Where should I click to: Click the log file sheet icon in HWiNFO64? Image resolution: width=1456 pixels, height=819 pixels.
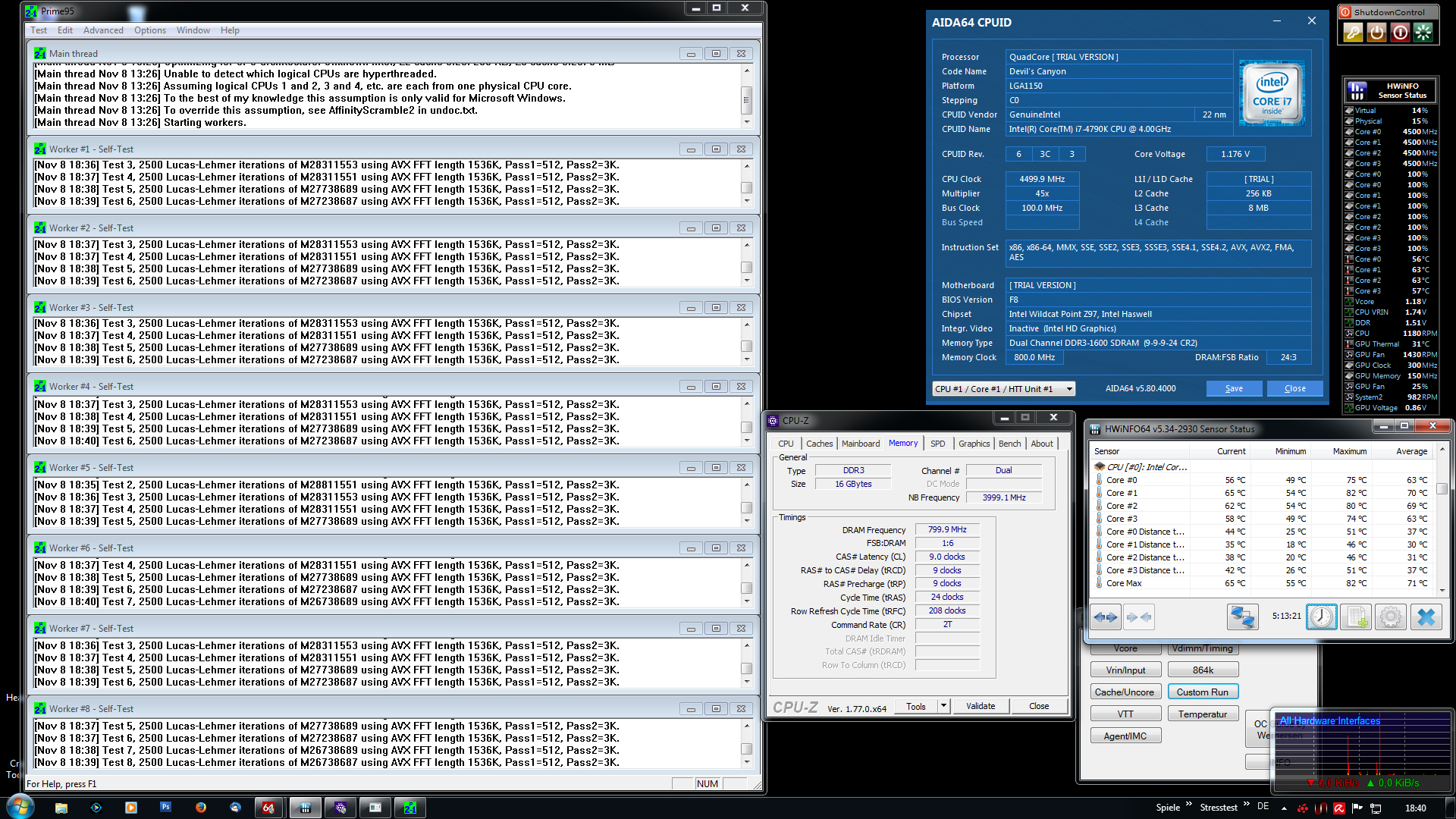[1355, 617]
